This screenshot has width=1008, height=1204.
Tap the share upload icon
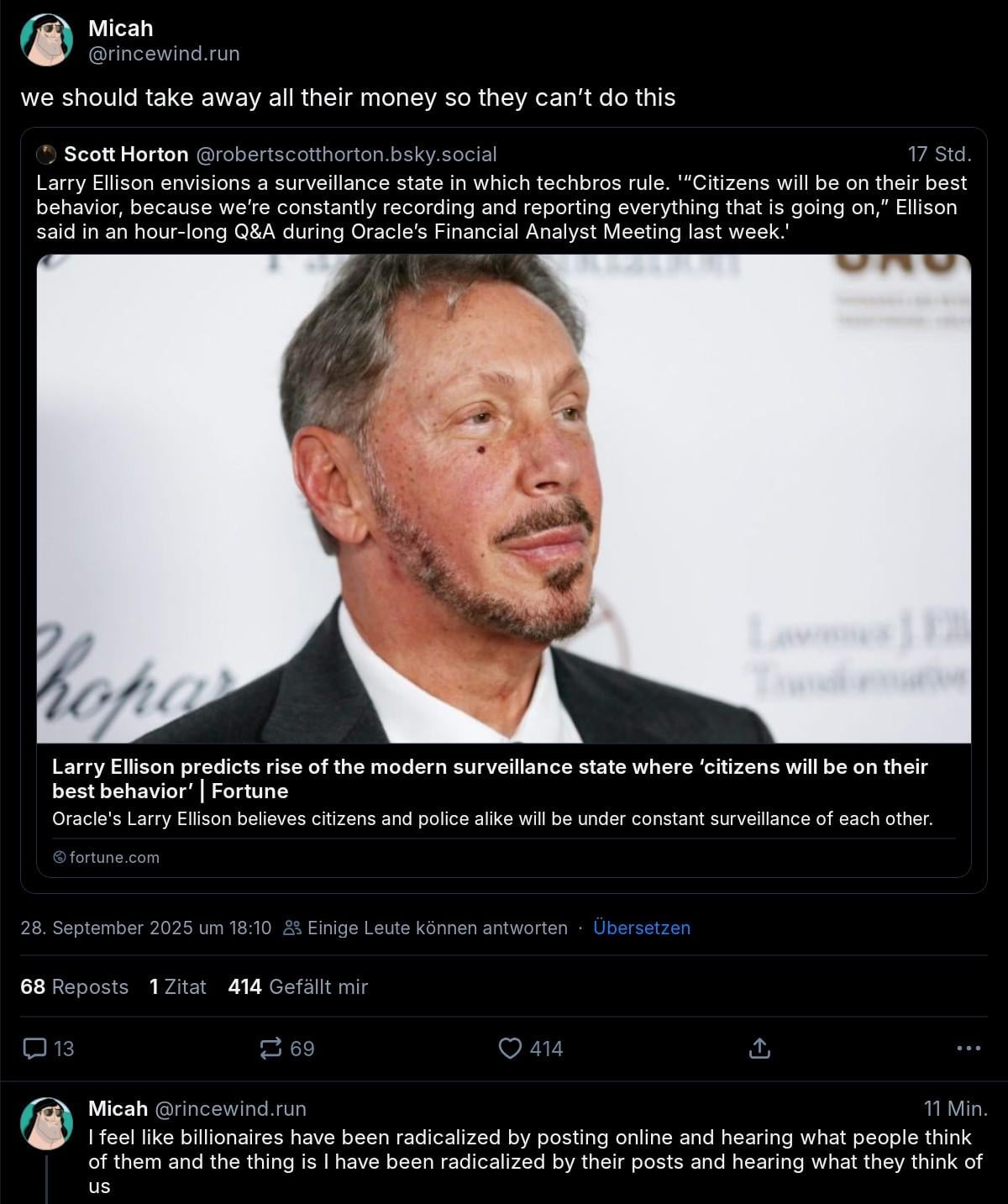759,1048
